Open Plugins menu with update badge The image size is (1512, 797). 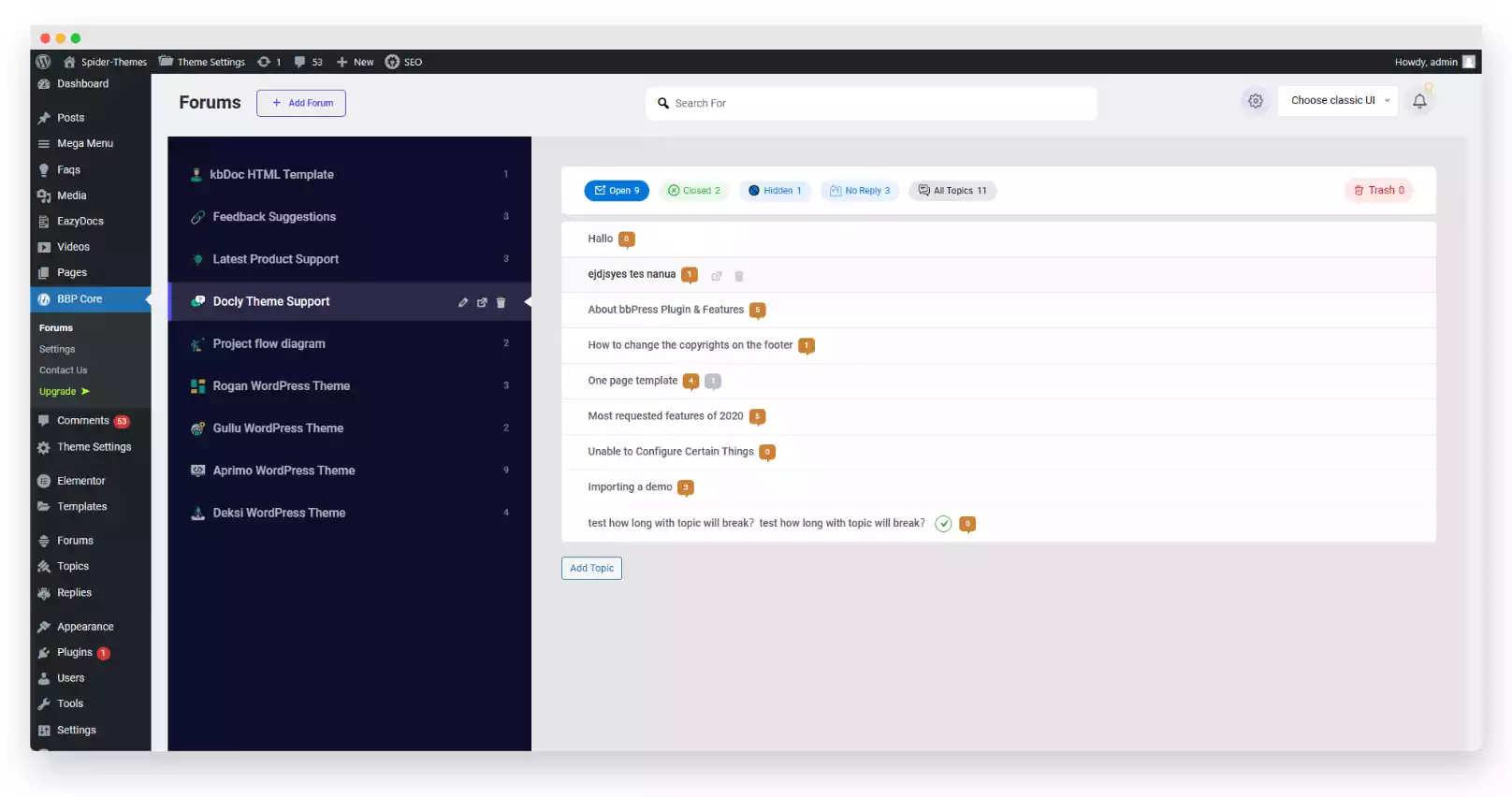tap(75, 653)
